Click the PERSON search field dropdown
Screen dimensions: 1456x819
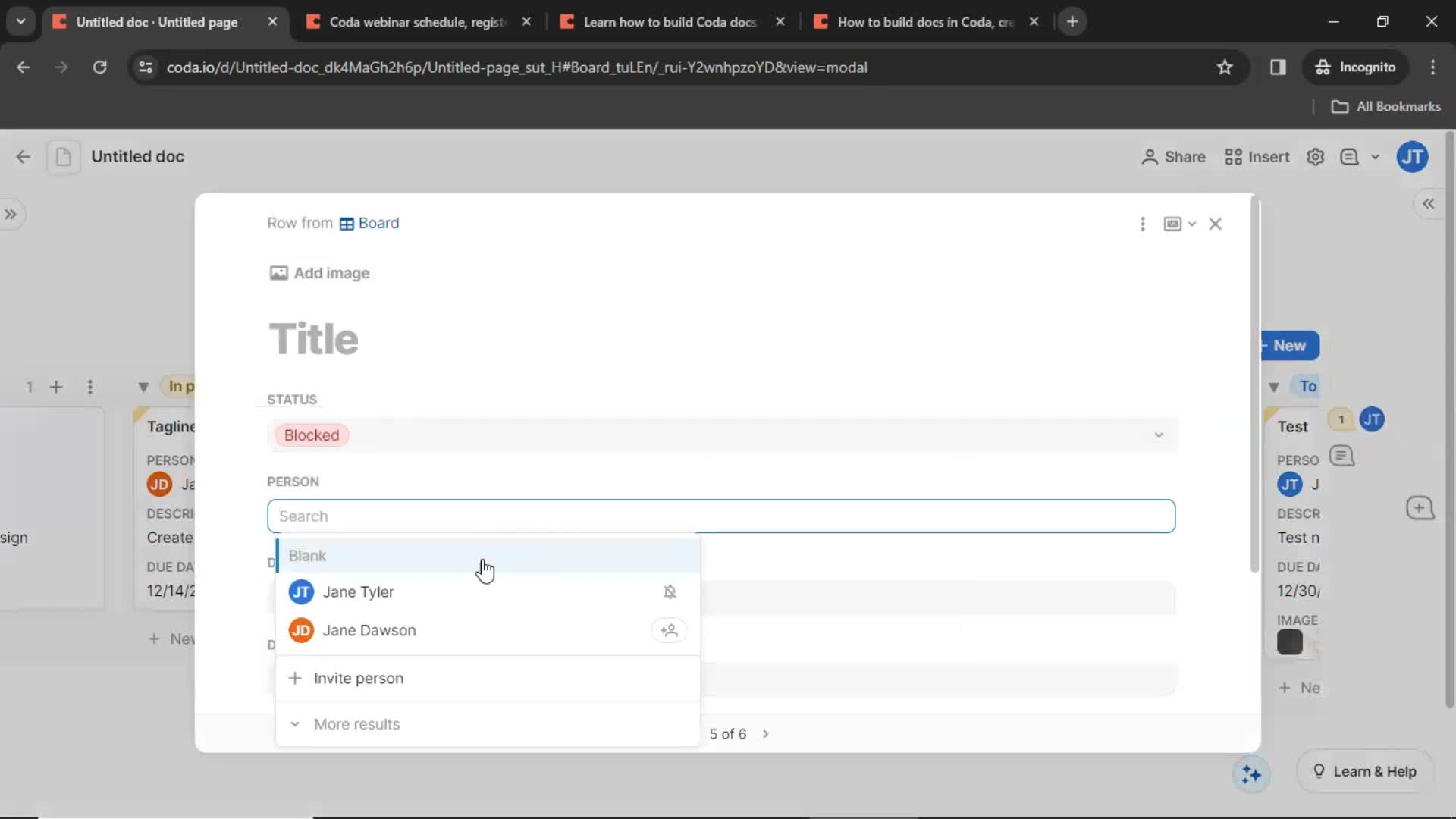click(720, 515)
